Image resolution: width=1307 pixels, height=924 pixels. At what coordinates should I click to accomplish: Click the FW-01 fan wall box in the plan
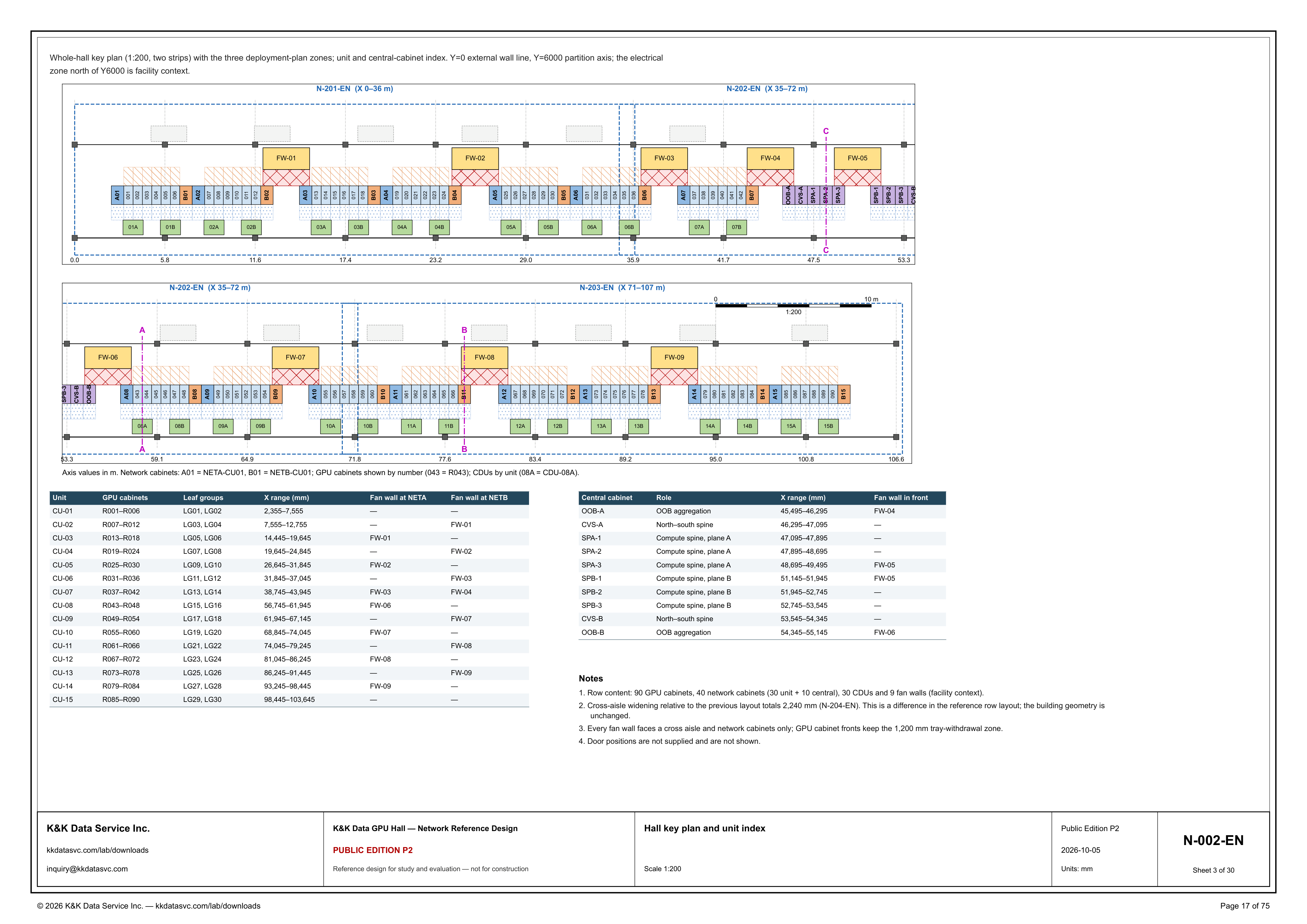[286, 158]
